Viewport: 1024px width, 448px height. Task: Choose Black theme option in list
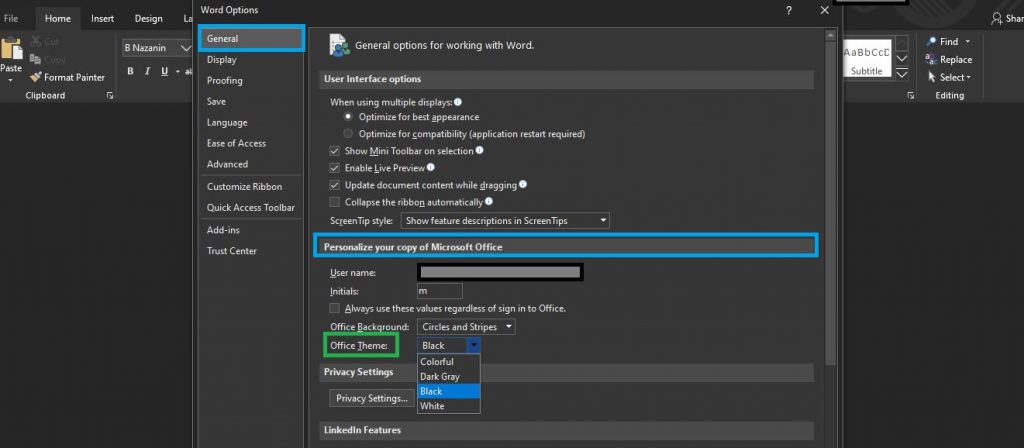449,391
